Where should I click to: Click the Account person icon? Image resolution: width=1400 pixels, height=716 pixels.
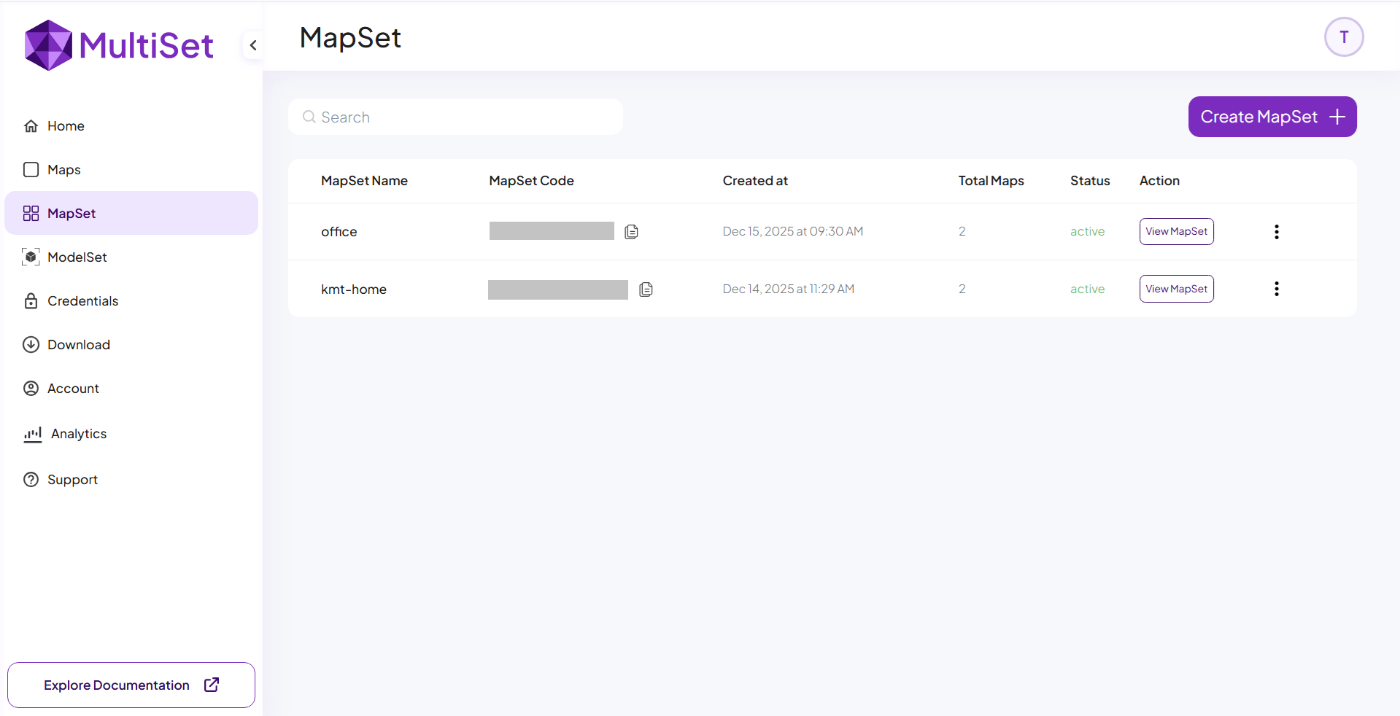point(31,388)
